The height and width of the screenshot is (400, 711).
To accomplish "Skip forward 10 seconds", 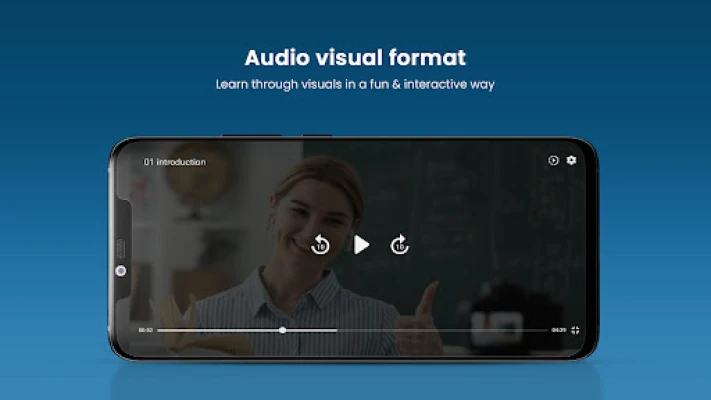I will coord(399,244).
